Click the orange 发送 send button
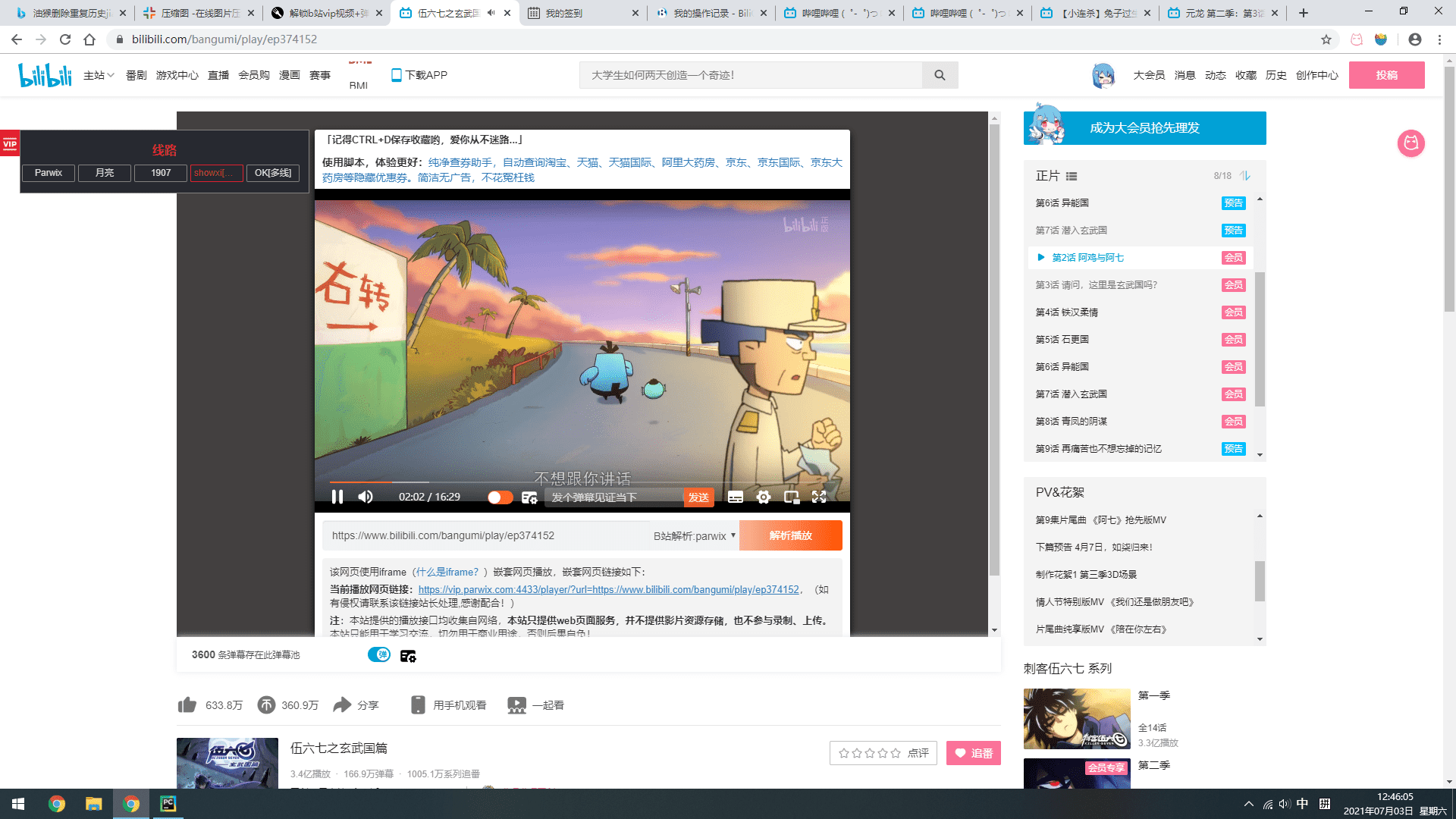This screenshot has height=819, width=1456. tap(698, 497)
